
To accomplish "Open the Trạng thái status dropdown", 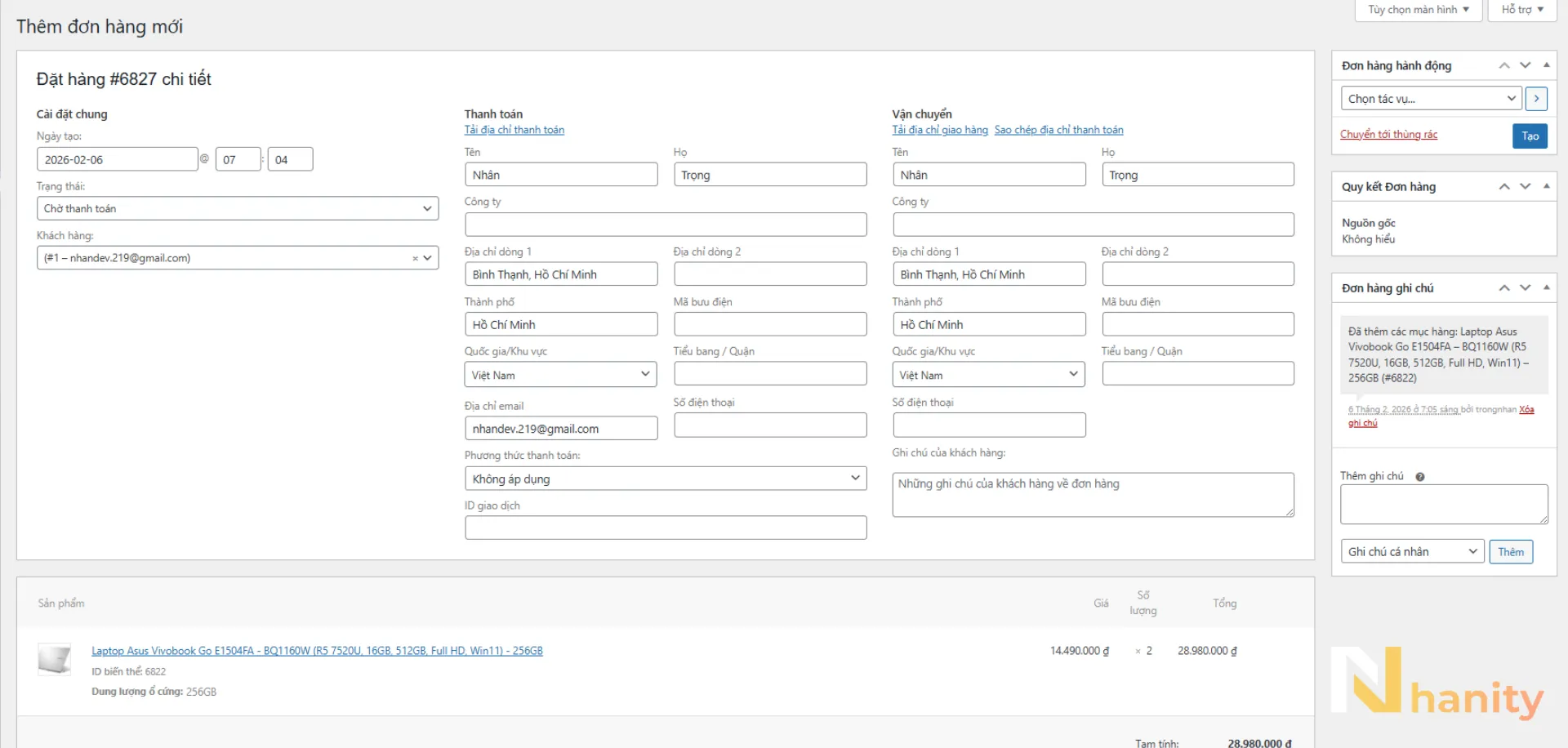I will (238, 208).
